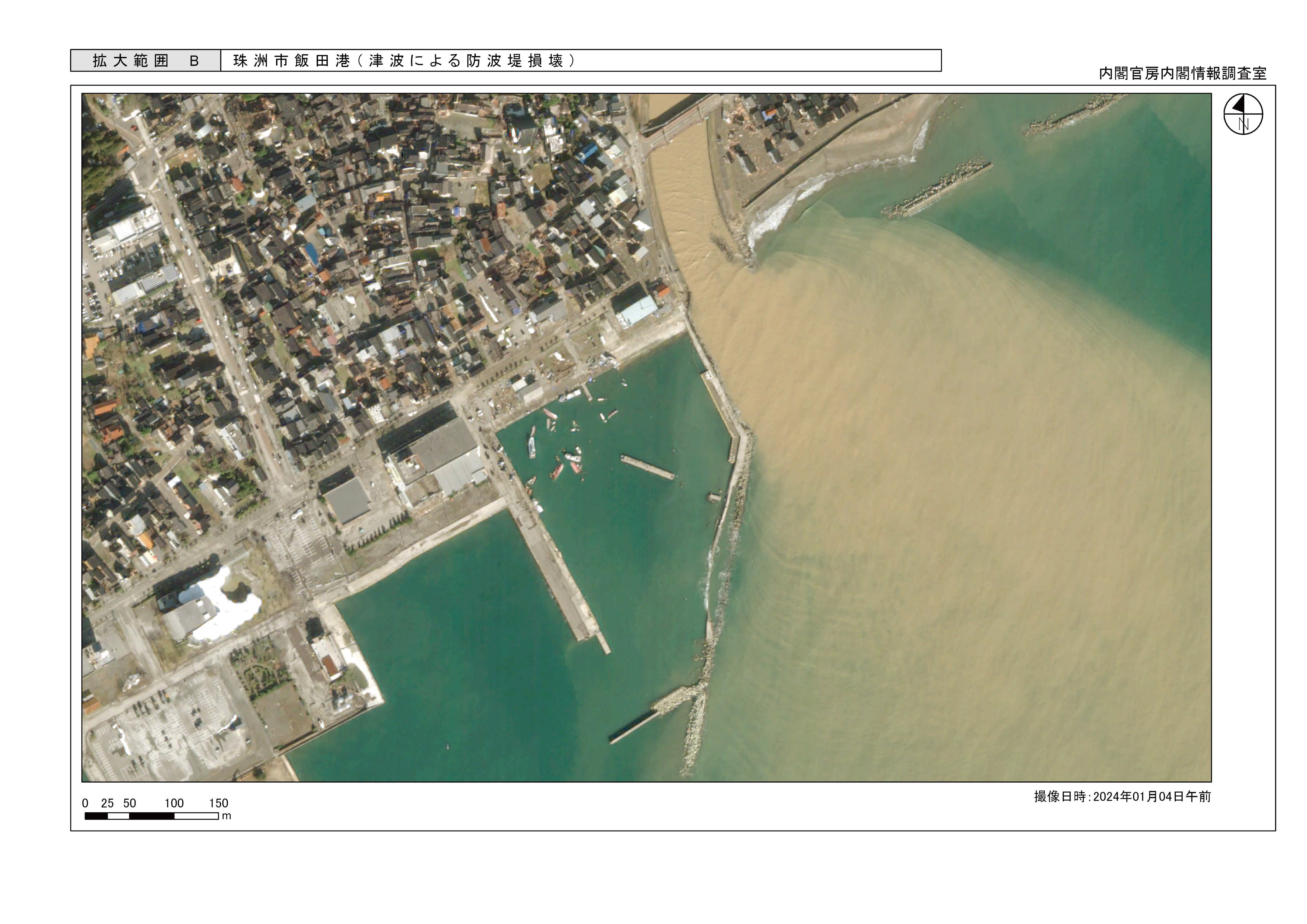Click the '0' label on the scale bar
Viewport: 1307px width, 924px height.
click(x=85, y=803)
